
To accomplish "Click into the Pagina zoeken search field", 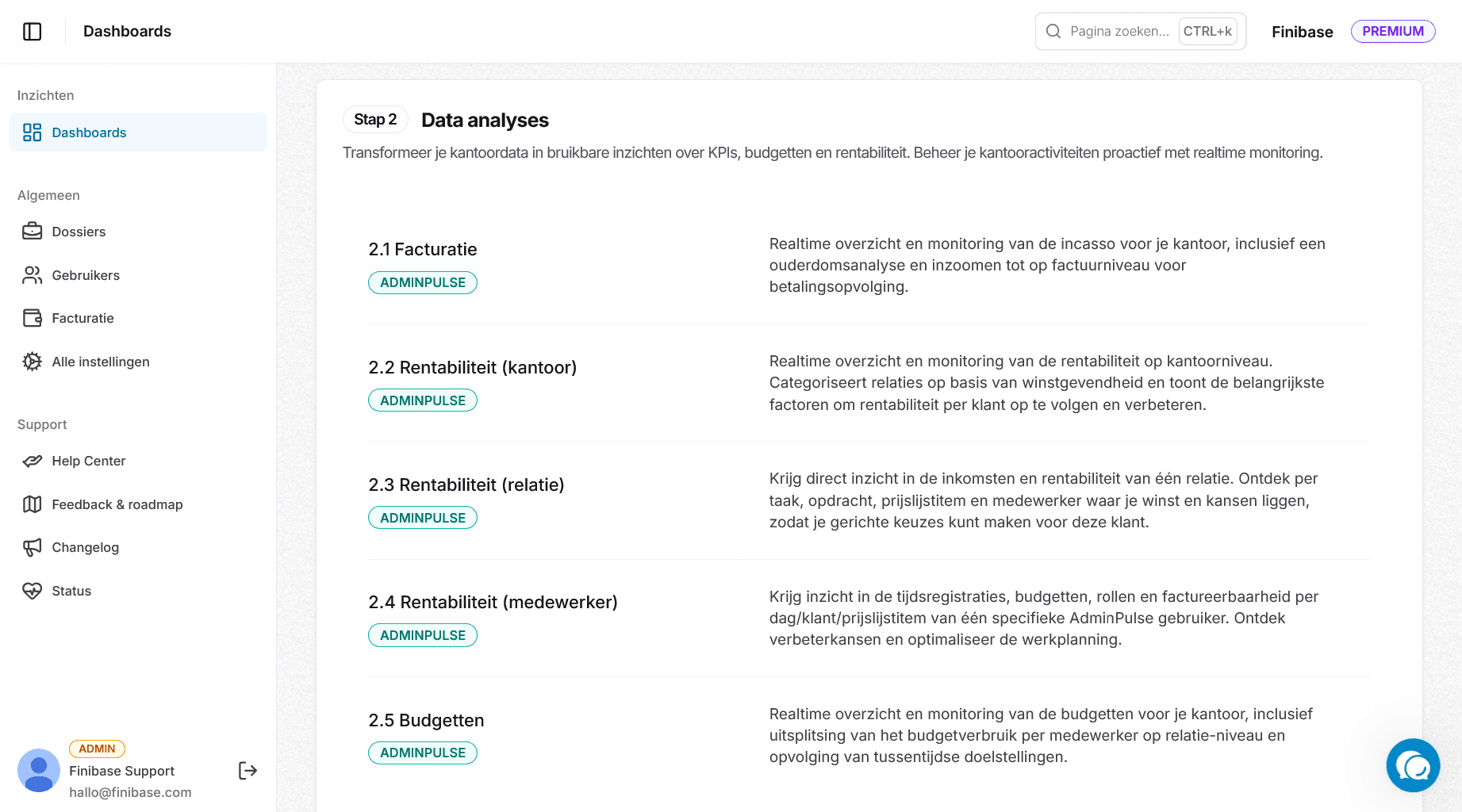I will [1119, 31].
